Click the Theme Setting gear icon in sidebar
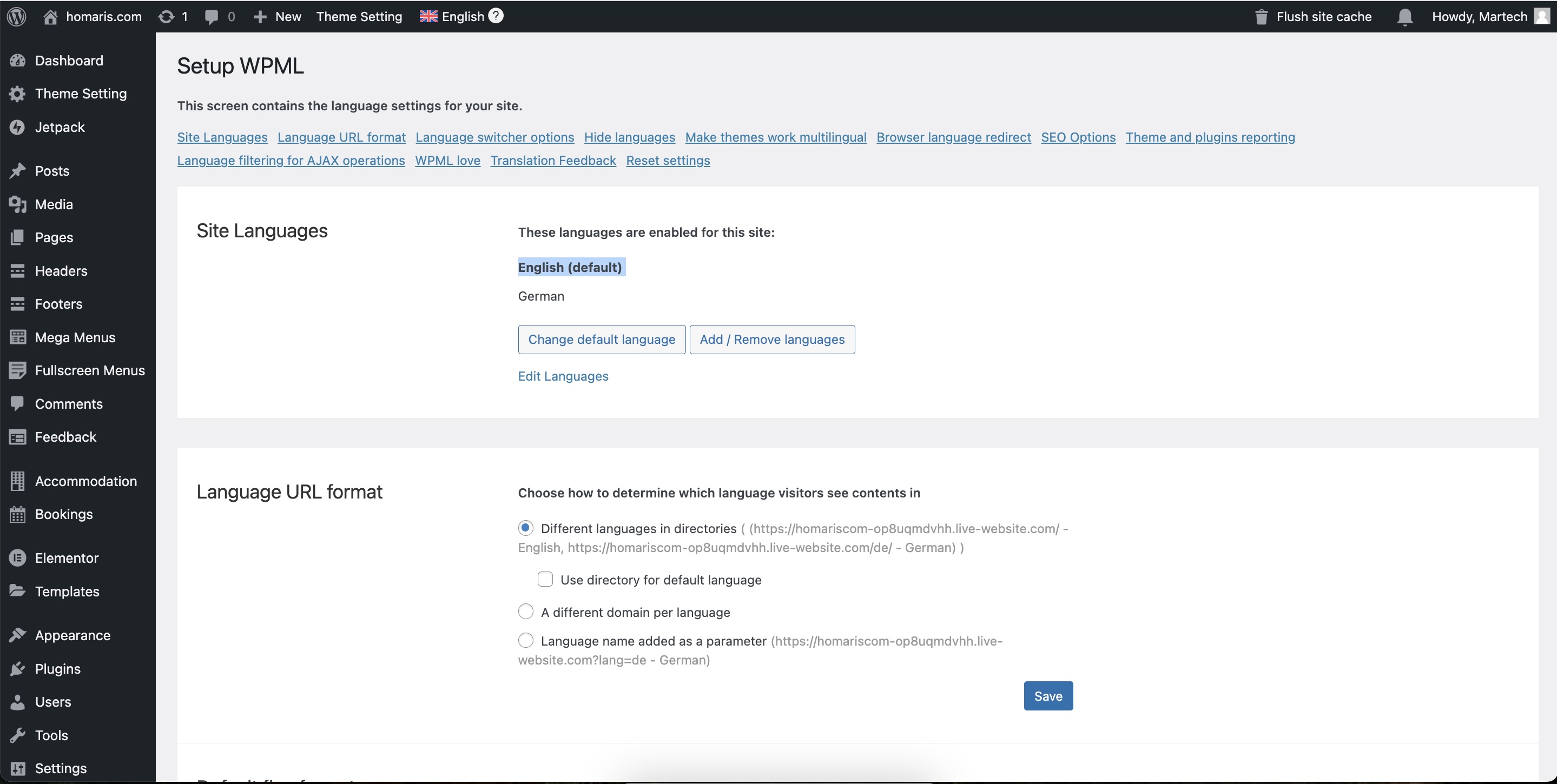Image resolution: width=1557 pixels, height=784 pixels. pos(17,94)
